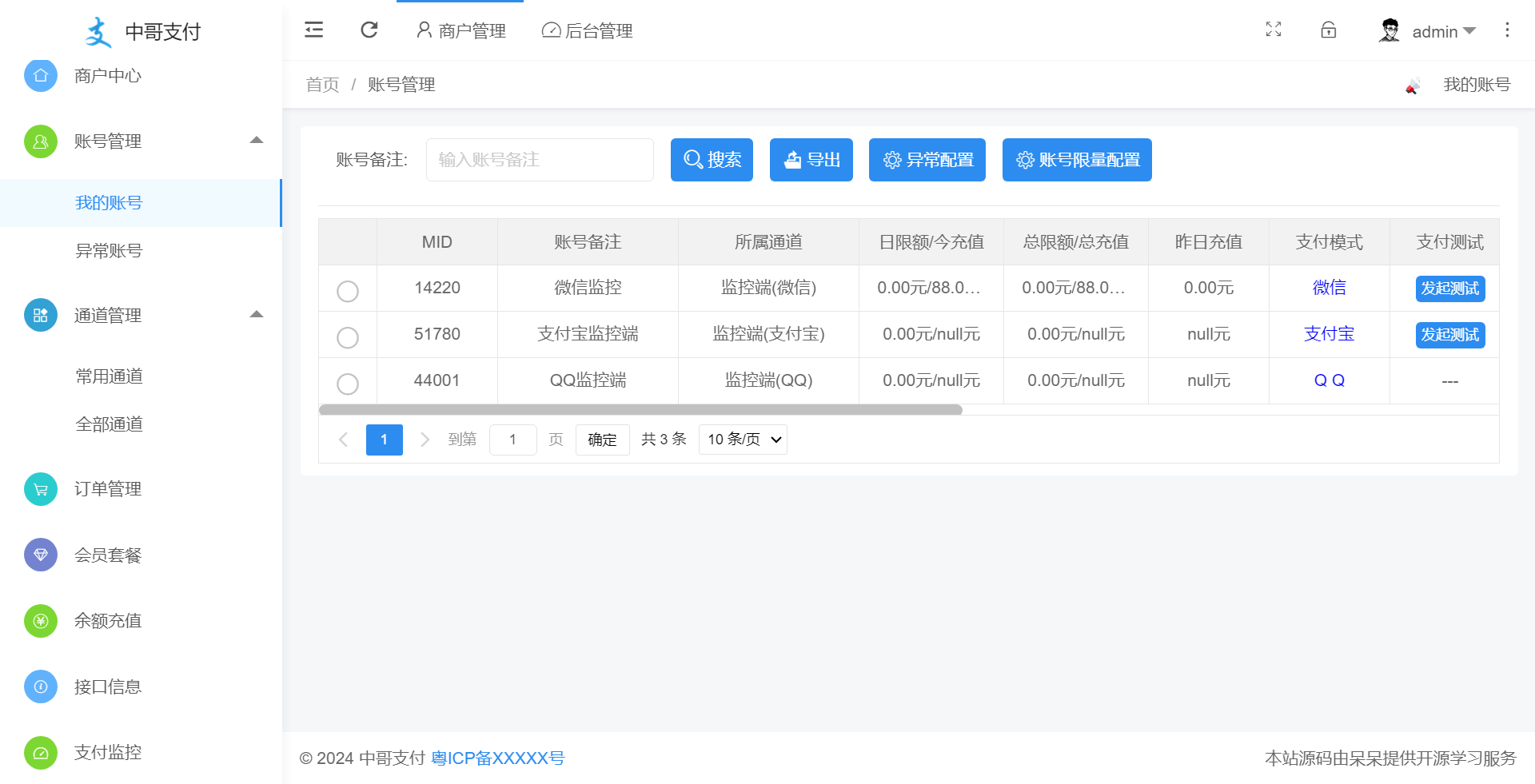This screenshot has height=784, width=1535.
Task: Click the 账号备注 search input field
Action: click(x=540, y=160)
